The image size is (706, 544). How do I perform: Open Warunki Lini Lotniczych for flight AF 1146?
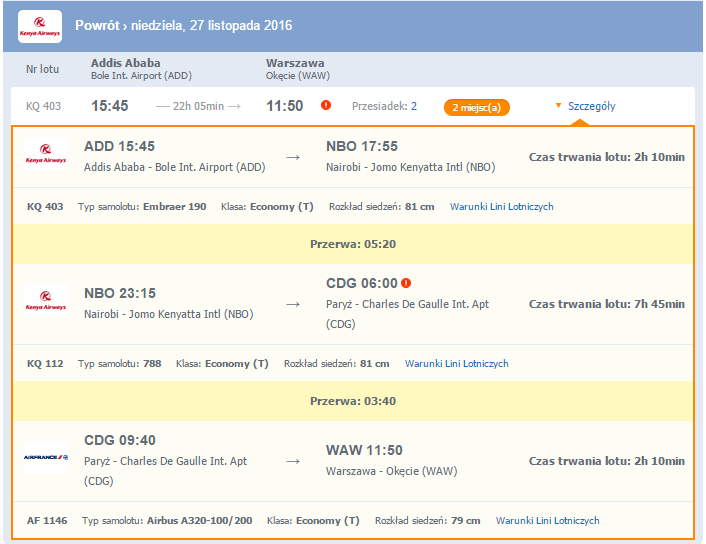548,521
